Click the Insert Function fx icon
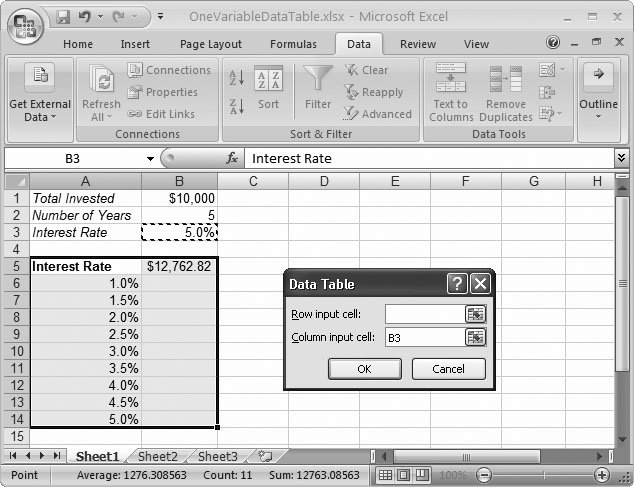The height and width of the screenshot is (487, 634). pos(232,158)
